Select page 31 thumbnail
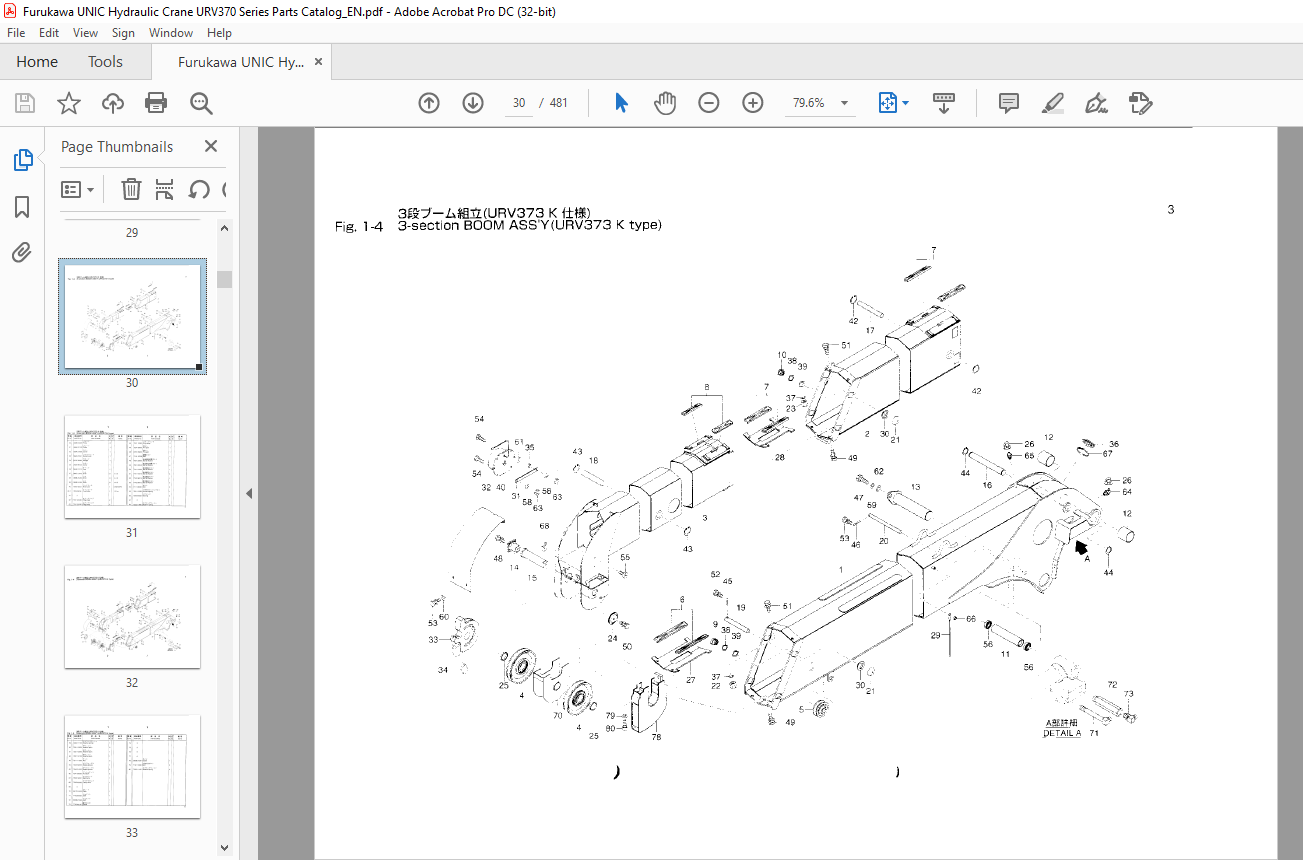This screenshot has width=1303, height=860. point(132,467)
